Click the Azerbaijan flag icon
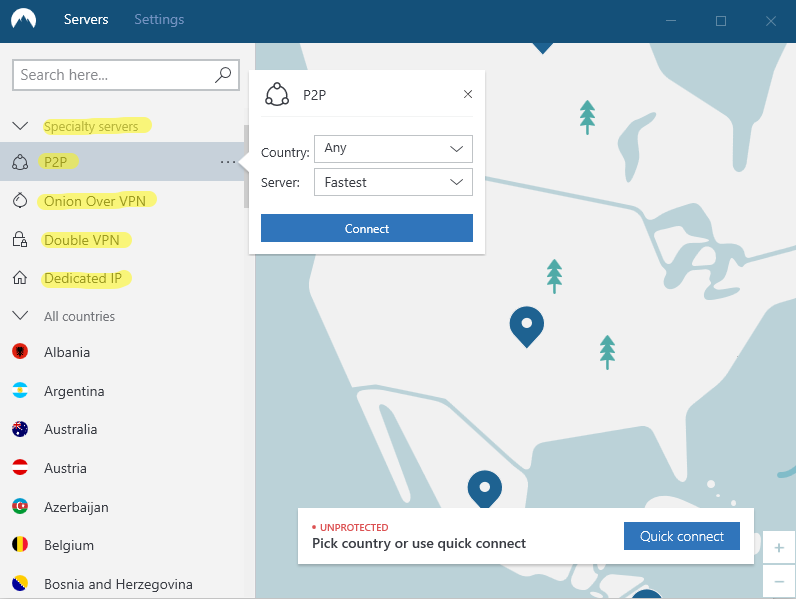 (20, 506)
